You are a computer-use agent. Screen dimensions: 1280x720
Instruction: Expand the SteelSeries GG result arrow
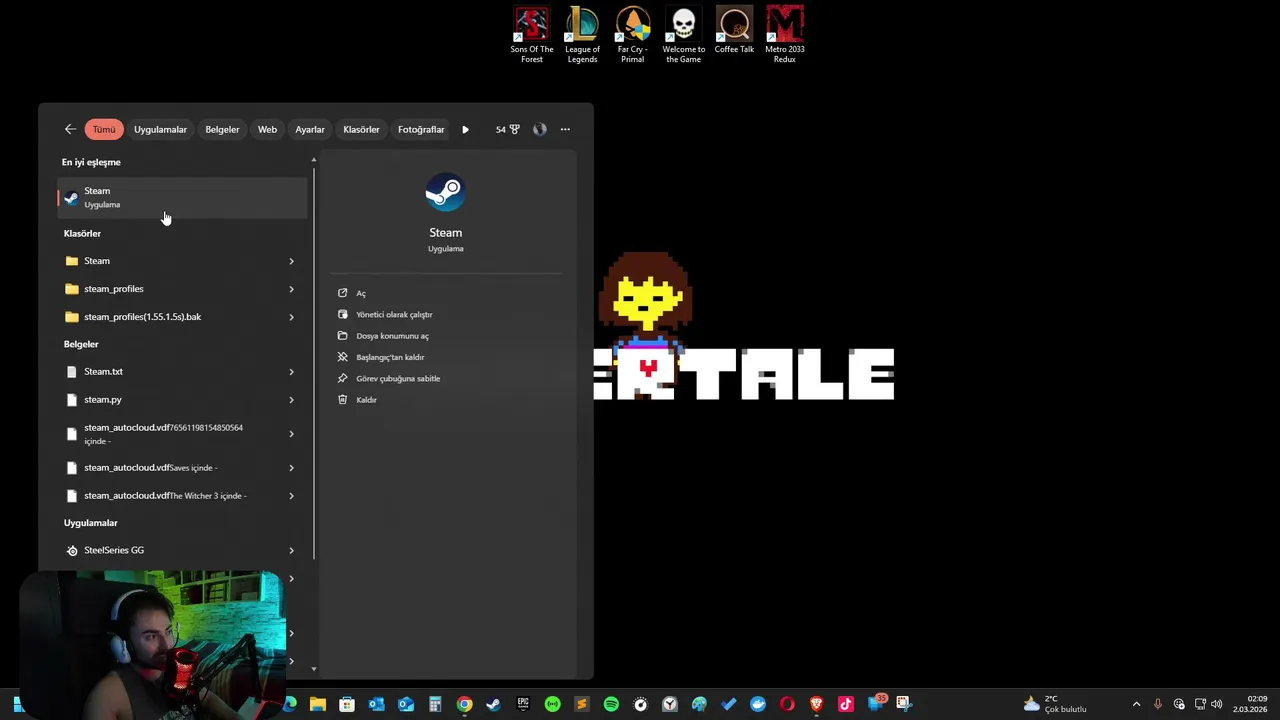(x=291, y=550)
